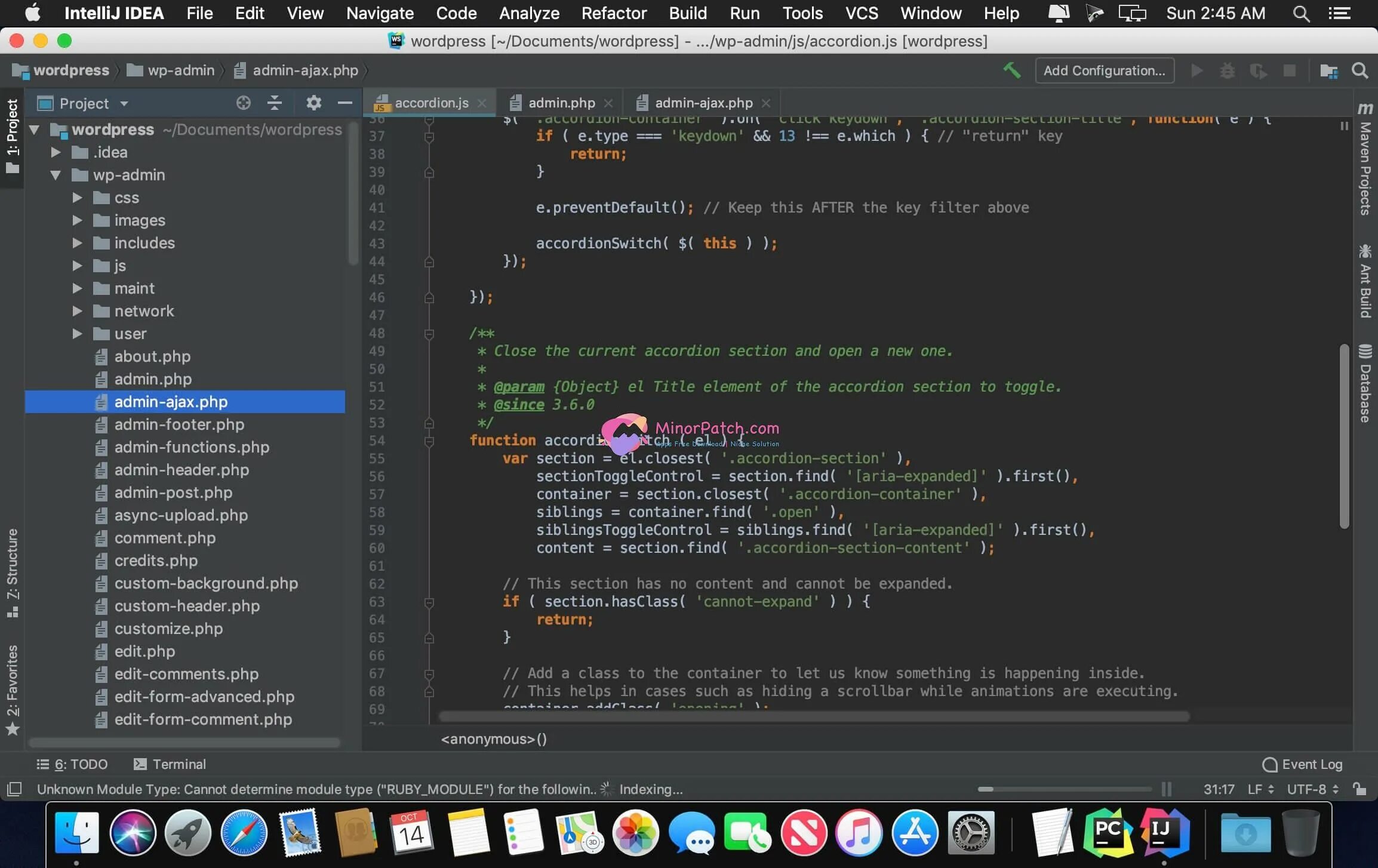Collapse the wp-admin folder
The height and width of the screenshot is (868, 1378).
[56, 175]
